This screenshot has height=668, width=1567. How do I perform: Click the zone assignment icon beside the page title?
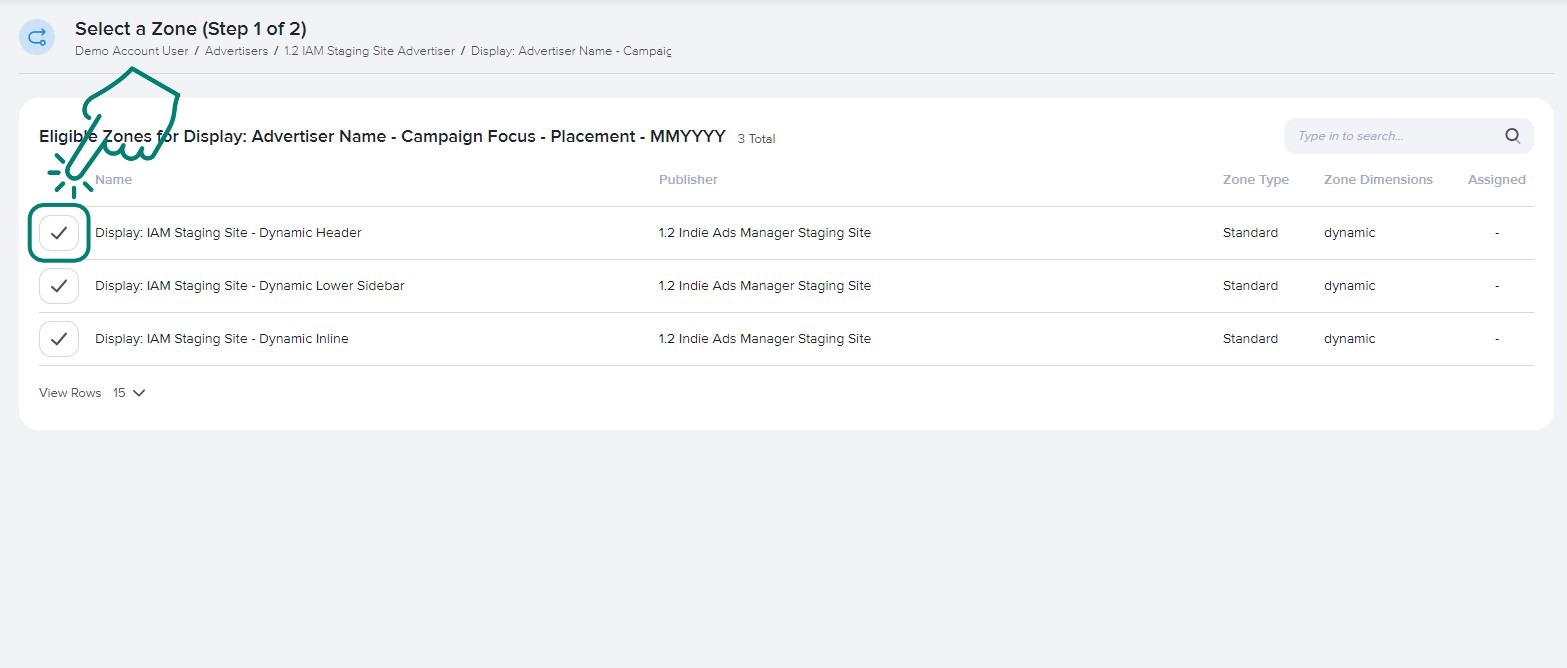click(x=37, y=38)
